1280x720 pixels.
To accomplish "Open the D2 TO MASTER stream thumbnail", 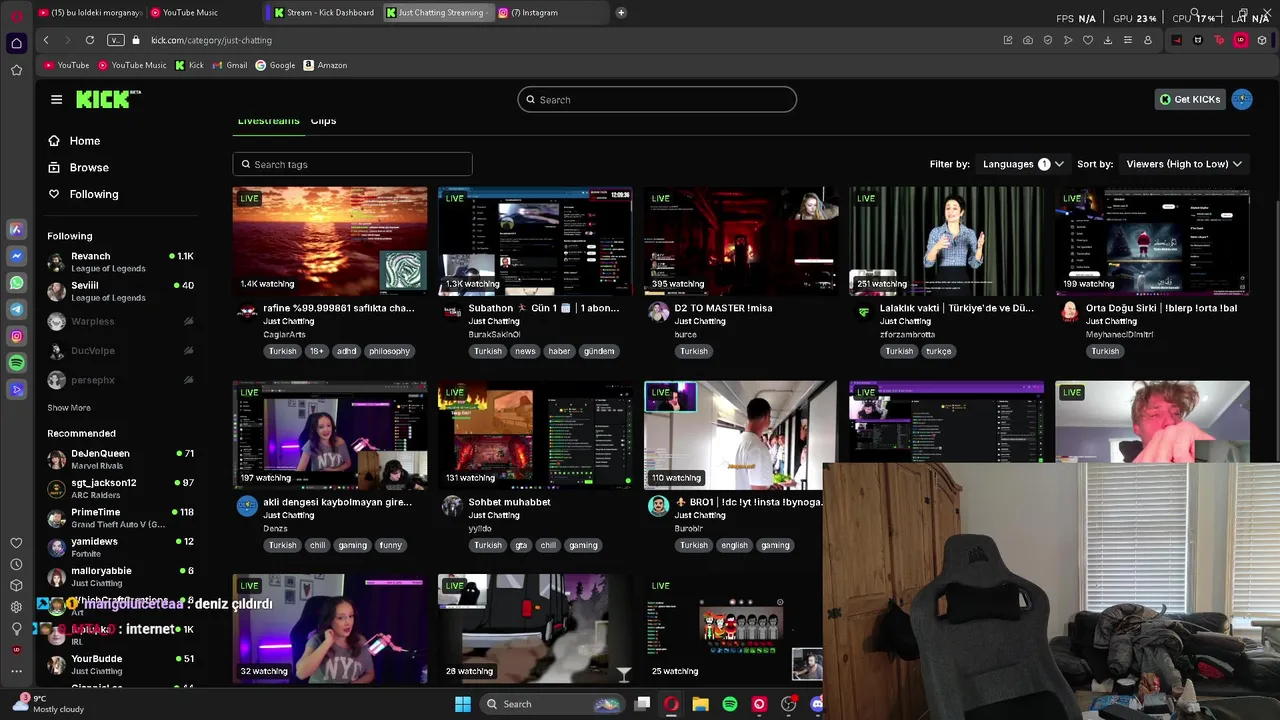I will coord(741,241).
